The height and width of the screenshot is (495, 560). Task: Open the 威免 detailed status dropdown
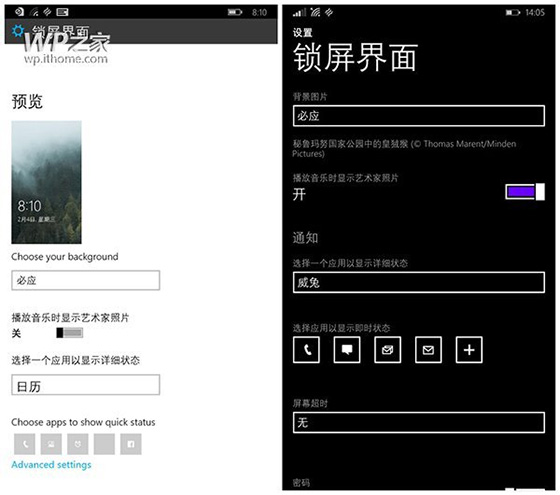coord(419,282)
